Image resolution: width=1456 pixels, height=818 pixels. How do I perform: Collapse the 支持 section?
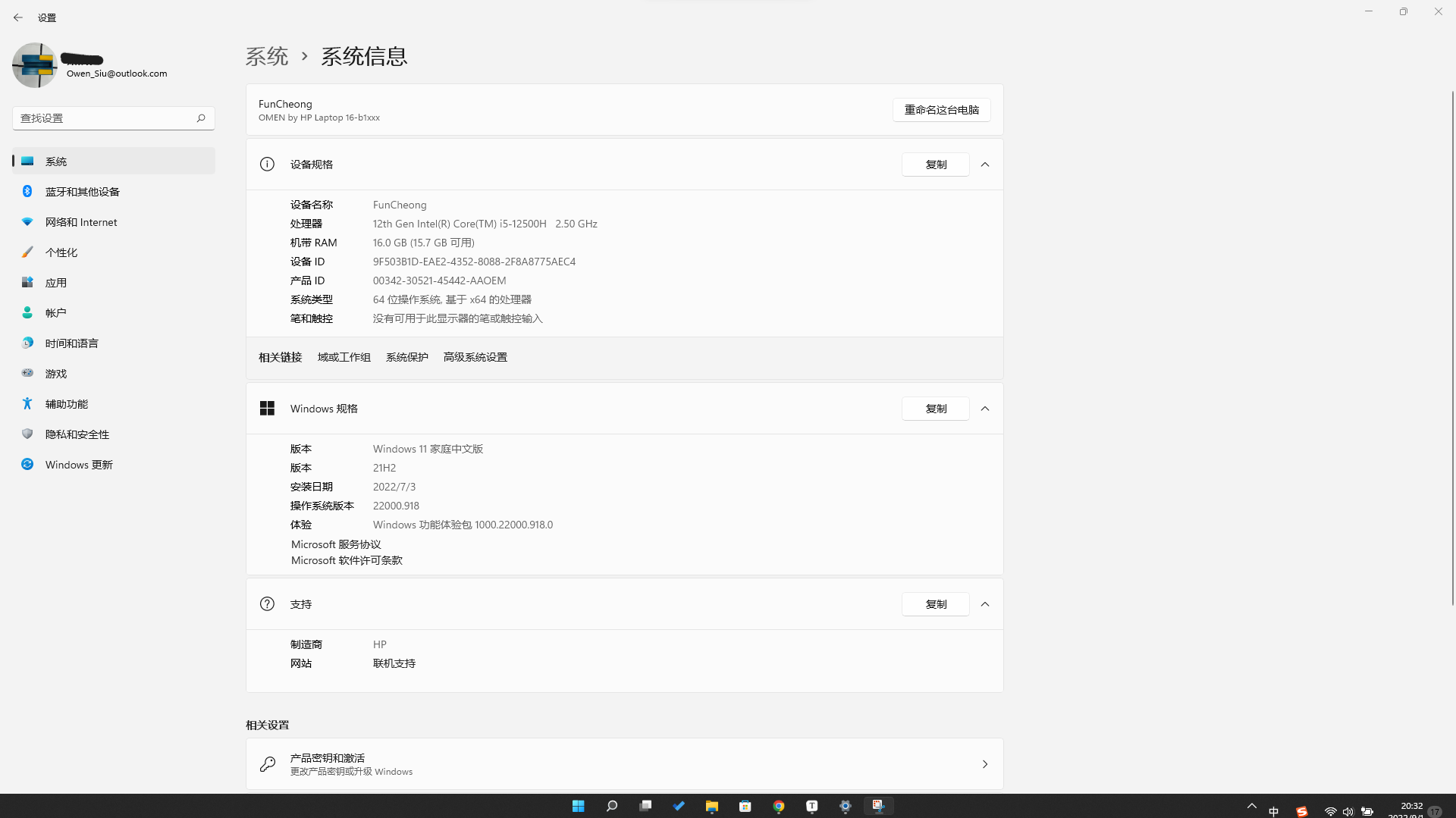click(985, 604)
